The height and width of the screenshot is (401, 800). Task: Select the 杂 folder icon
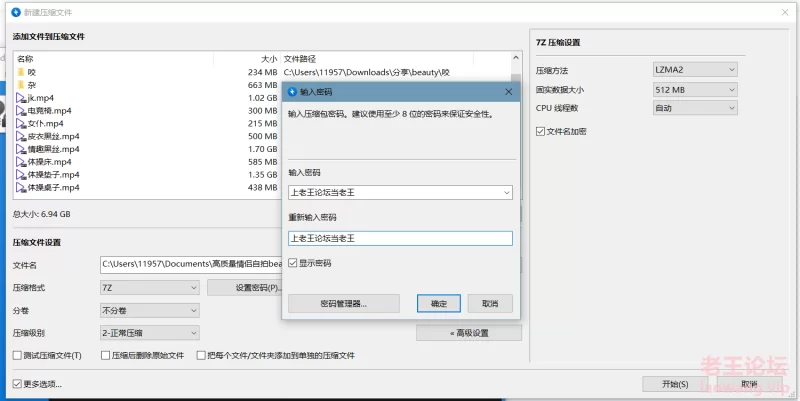point(20,85)
